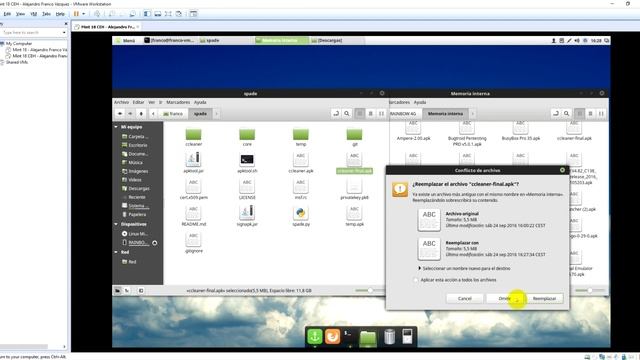This screenshot has width=640, height=360.
Task: Adjust the zoom slider in Memoria interna window
Action: (589, 290)
